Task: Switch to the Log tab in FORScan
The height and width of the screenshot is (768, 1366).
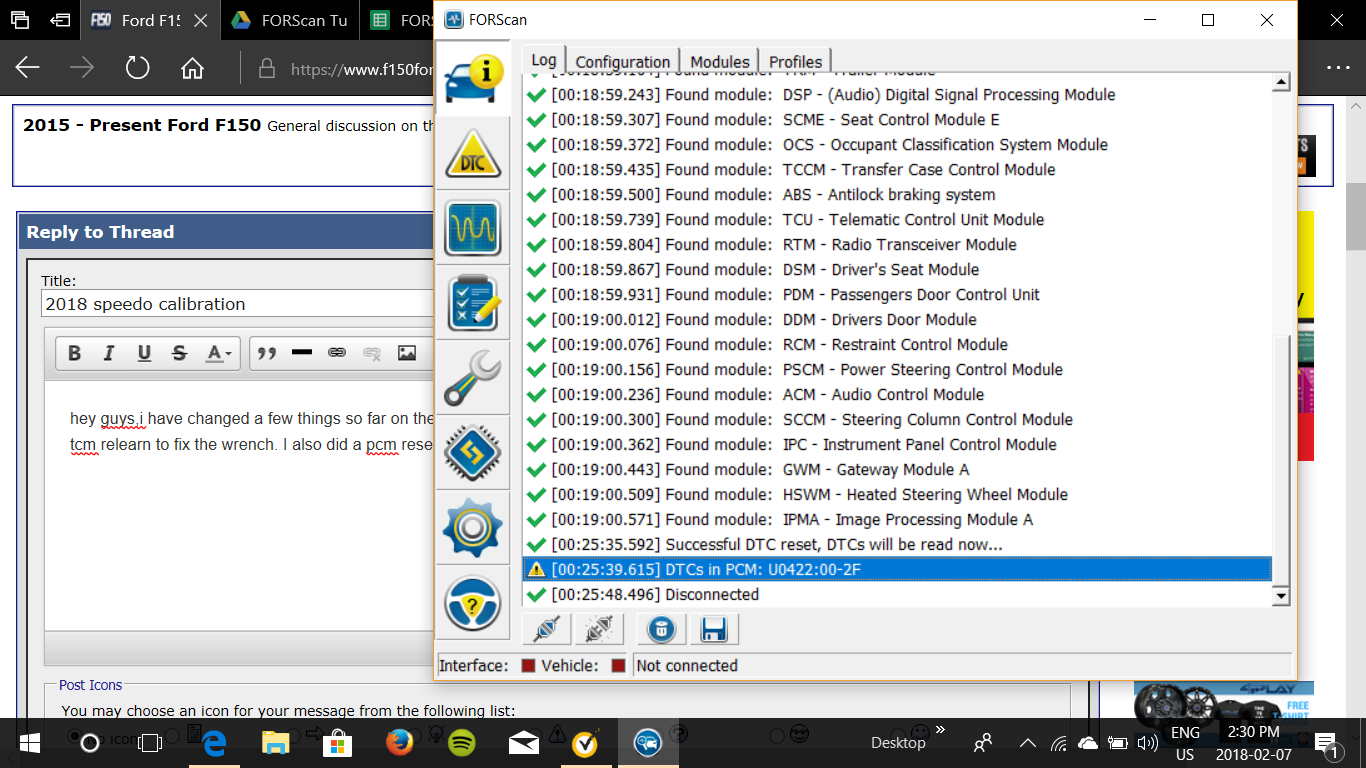Action: (544, 60)
